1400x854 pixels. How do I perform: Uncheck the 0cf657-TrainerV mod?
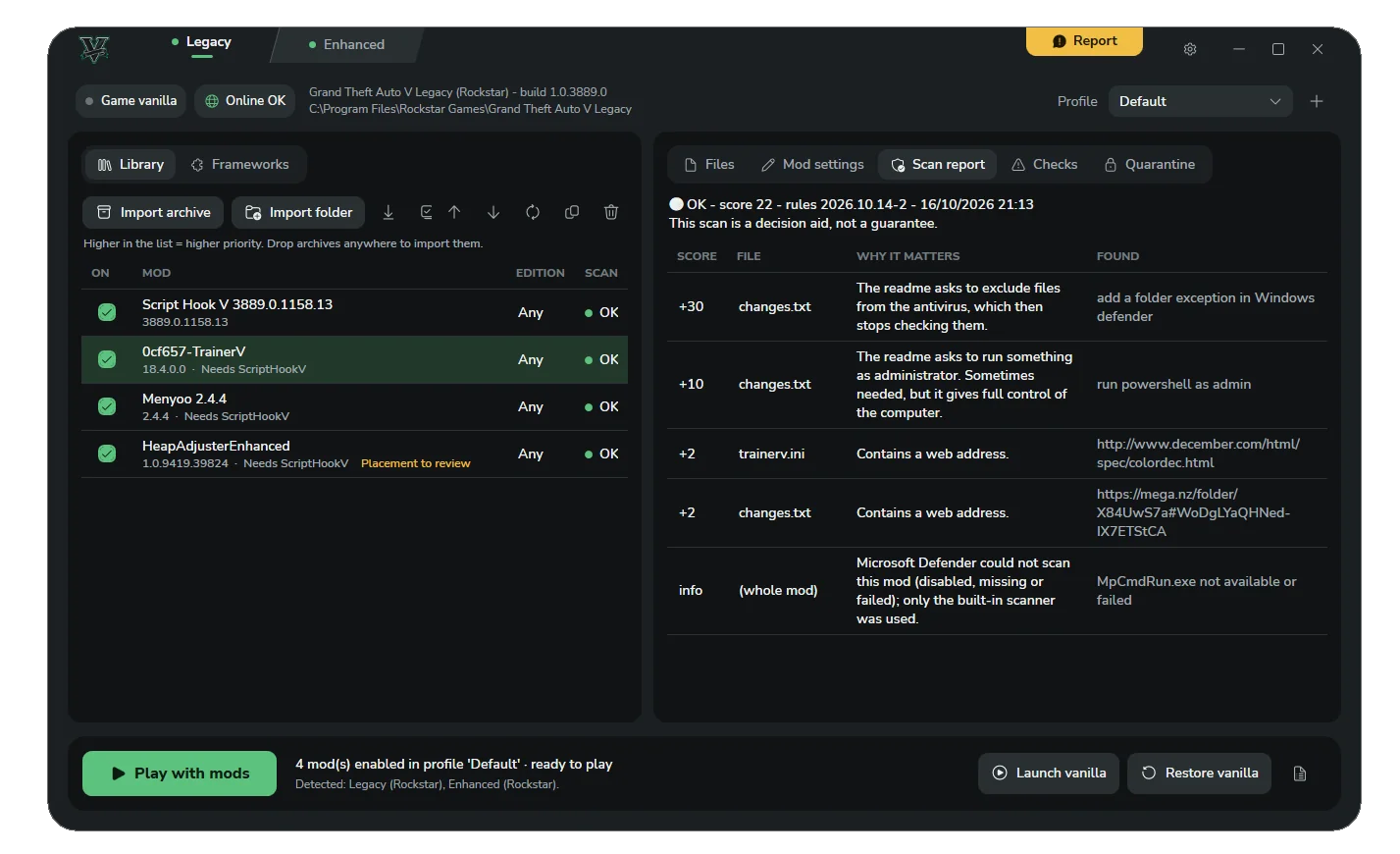pyautogui.click(x=107, y=359)
